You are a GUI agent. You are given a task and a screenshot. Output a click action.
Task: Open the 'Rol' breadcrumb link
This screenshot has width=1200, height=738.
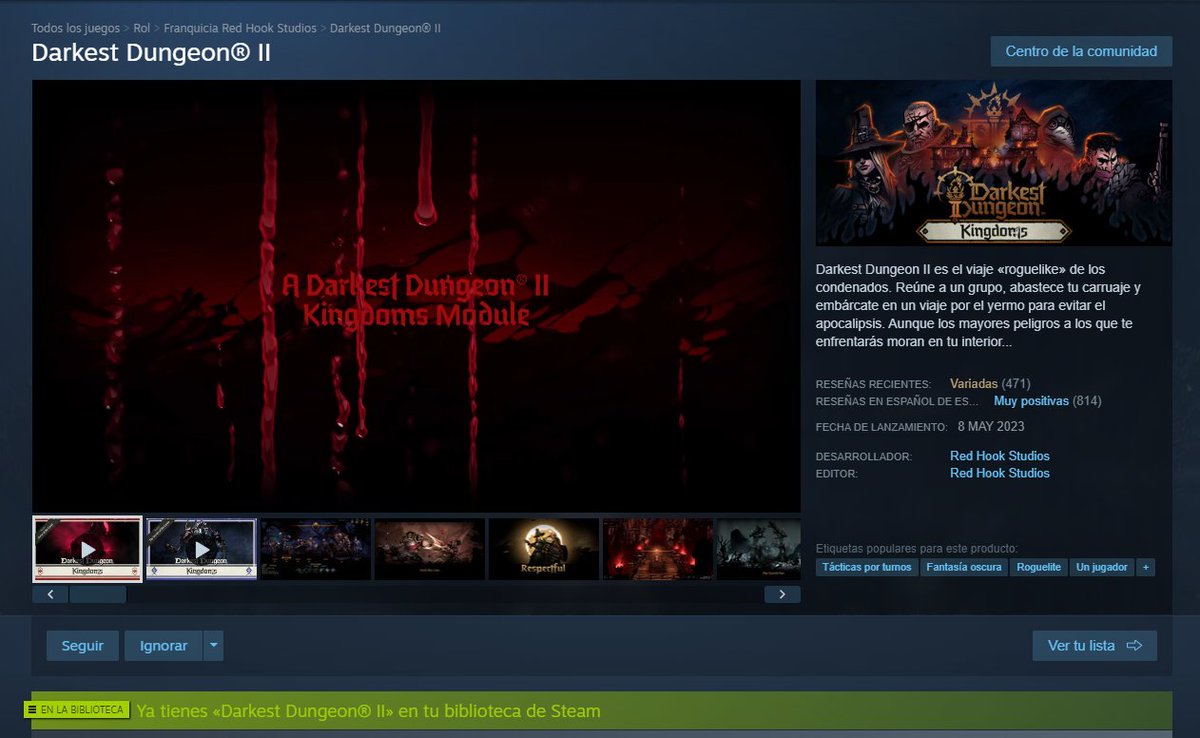tap(142, 28)
